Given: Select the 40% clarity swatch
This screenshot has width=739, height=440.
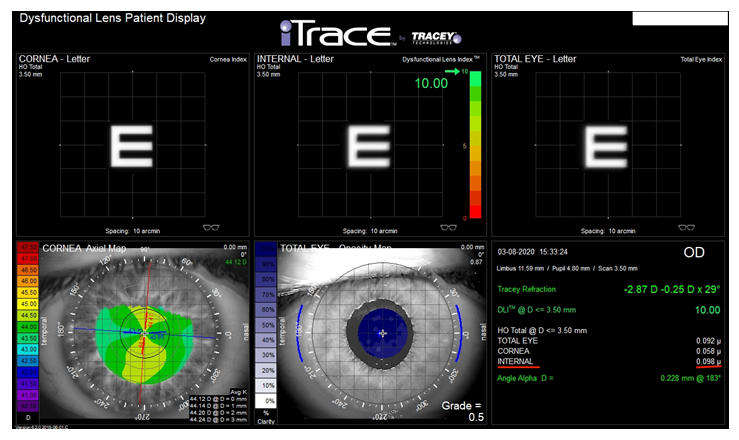Looking at the screenshot, I should coord(266,340).
